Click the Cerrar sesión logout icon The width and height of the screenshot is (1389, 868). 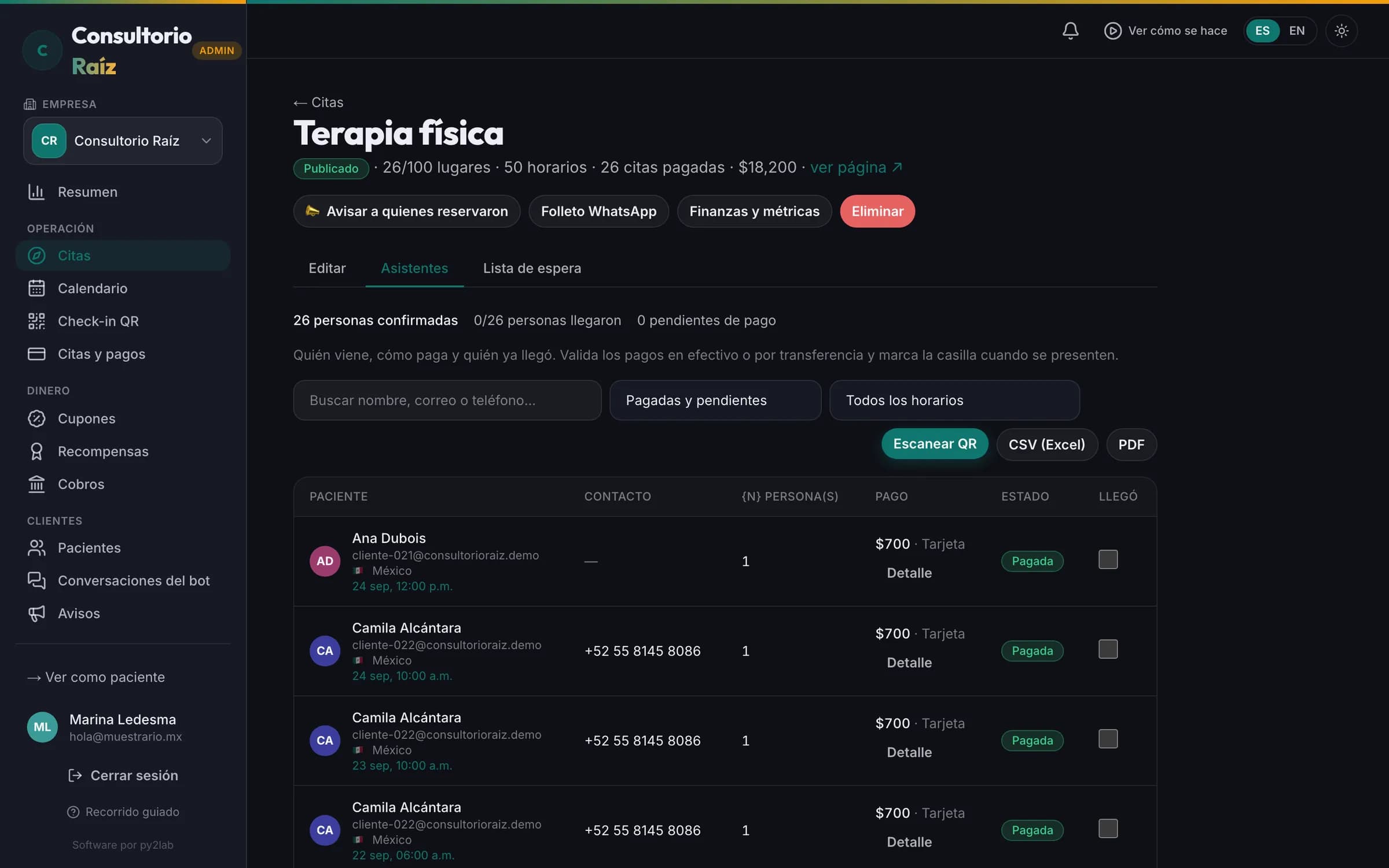(x=75, y=775)
